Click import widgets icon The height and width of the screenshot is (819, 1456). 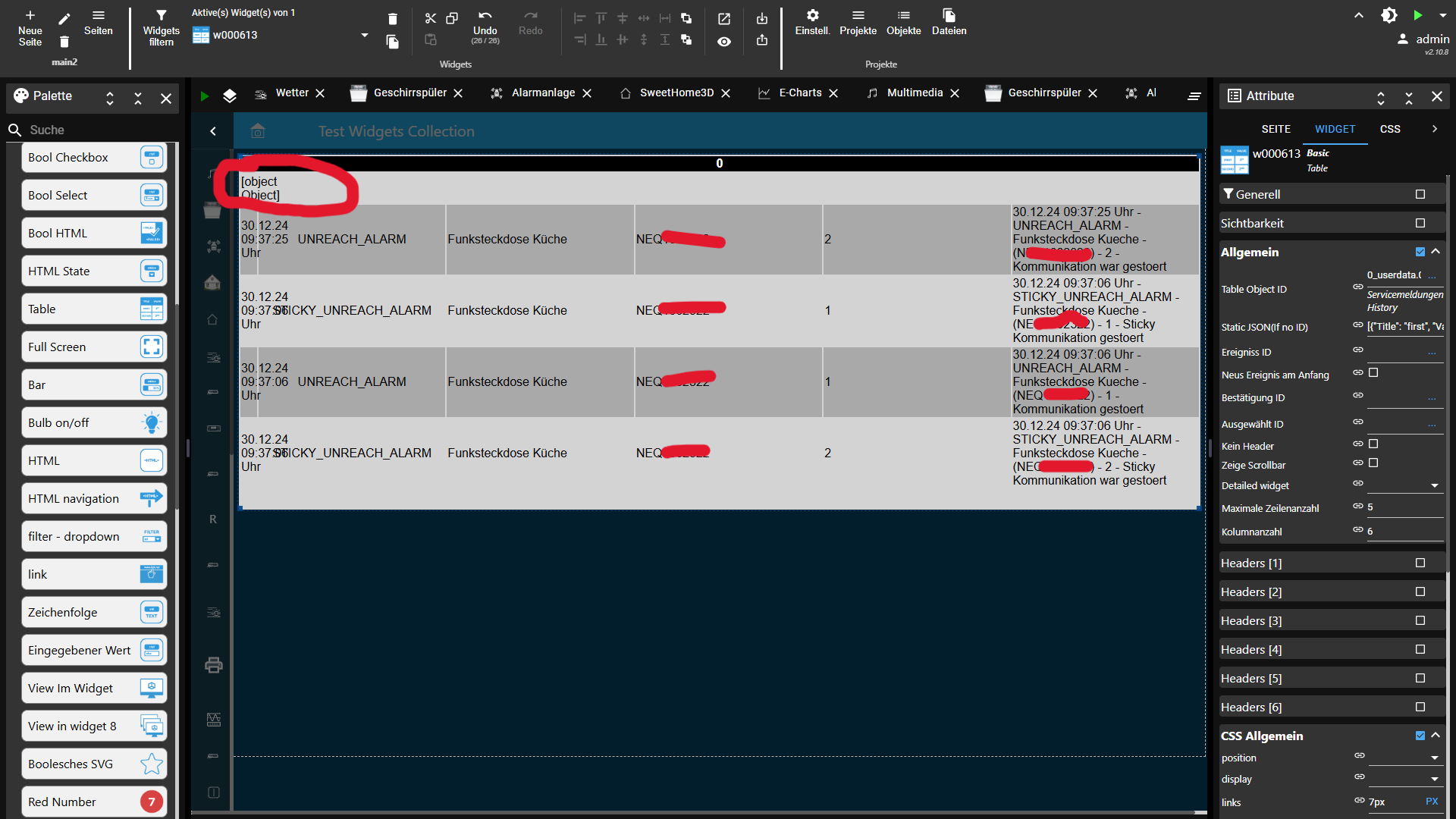pos(762,18)
